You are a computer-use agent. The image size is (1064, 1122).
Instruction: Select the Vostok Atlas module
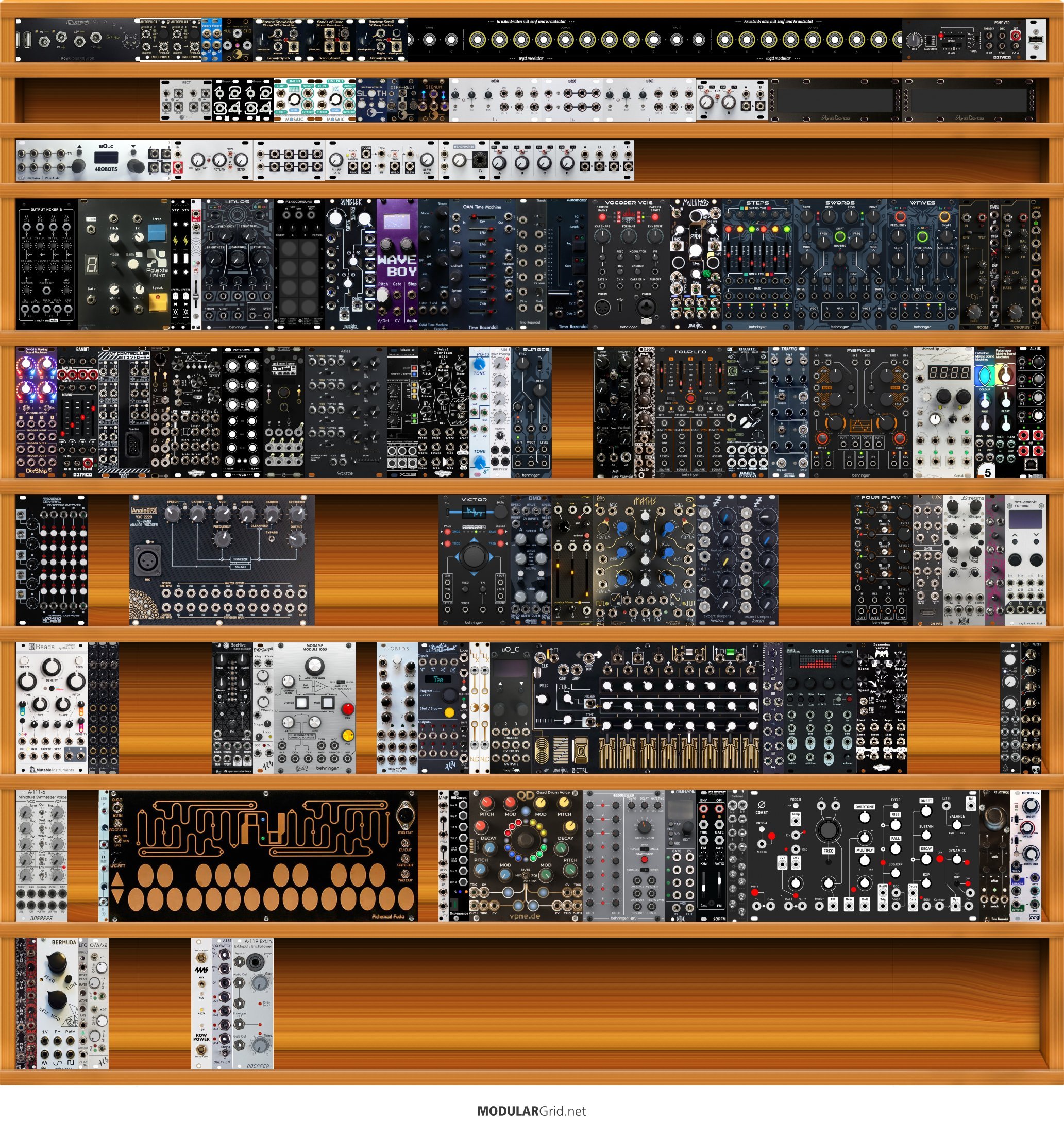click(345, 412)
